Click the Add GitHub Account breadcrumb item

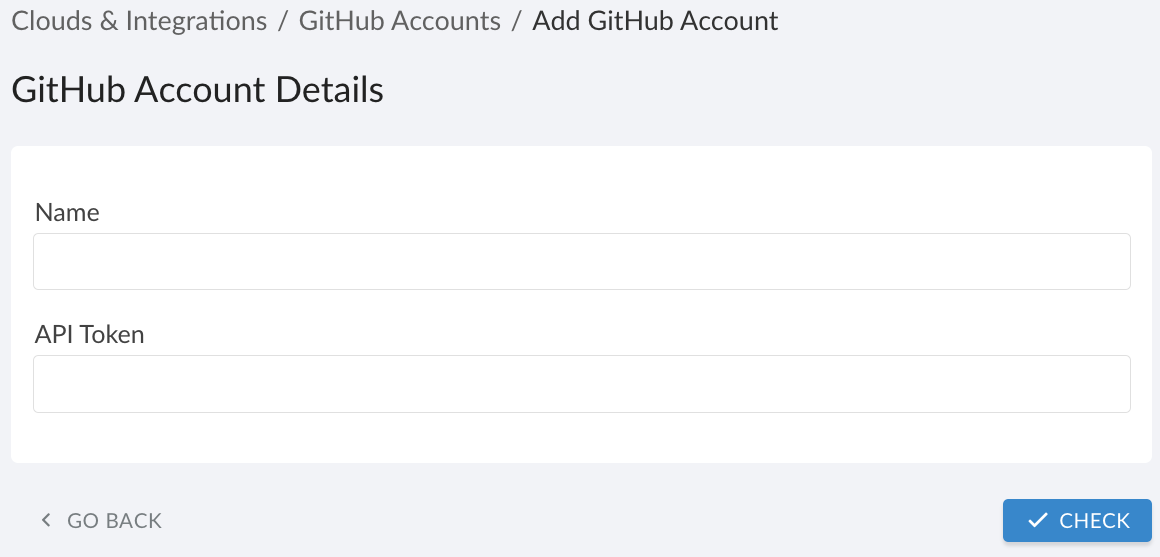pyautogui.click(x=655, y=21)
